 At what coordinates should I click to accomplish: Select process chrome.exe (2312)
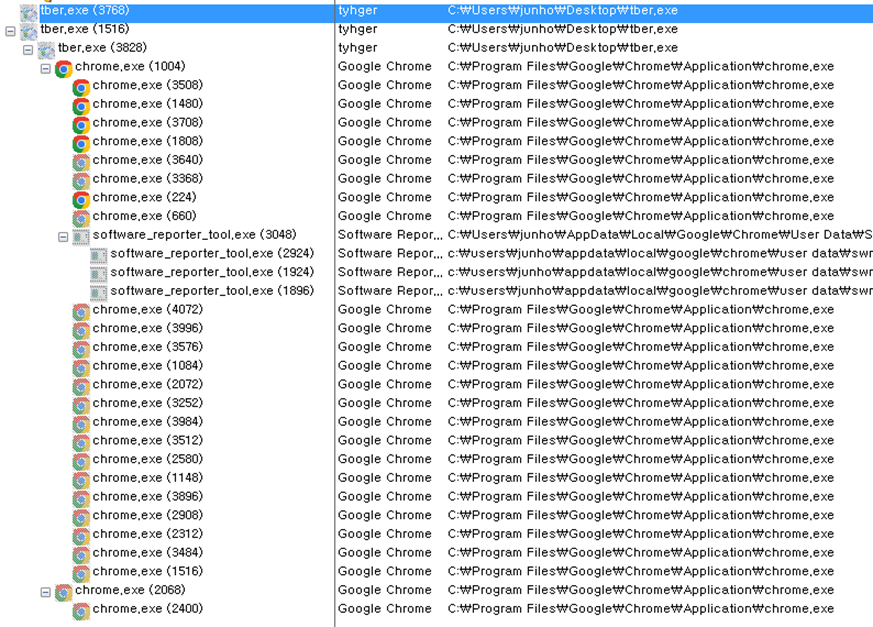[x=148, y=534]
